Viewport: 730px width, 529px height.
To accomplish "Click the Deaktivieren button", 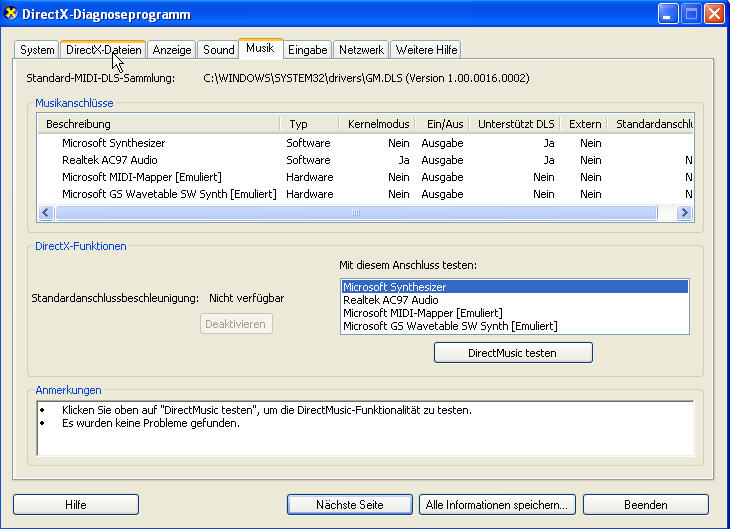I will pos(236,324).
